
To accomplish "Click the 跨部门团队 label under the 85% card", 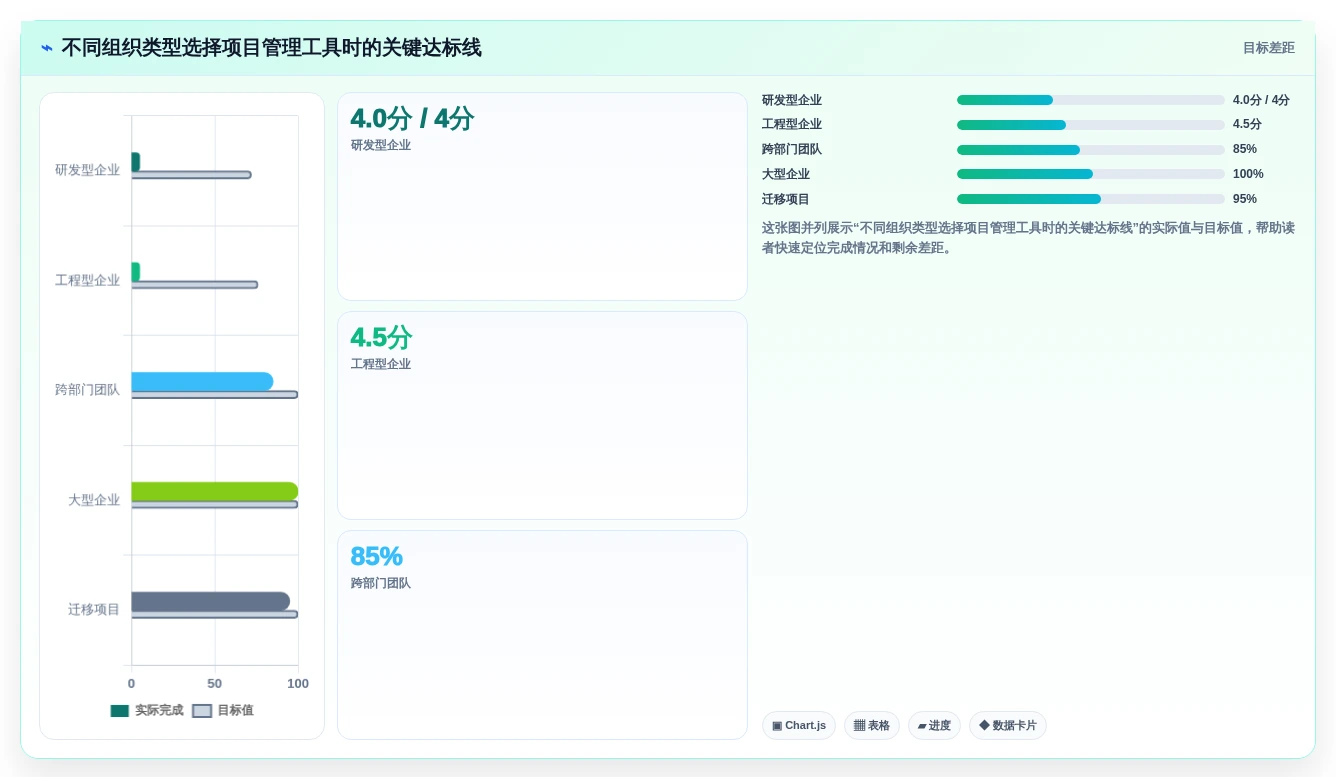I will pyautogui.click(x=381, y=583).
